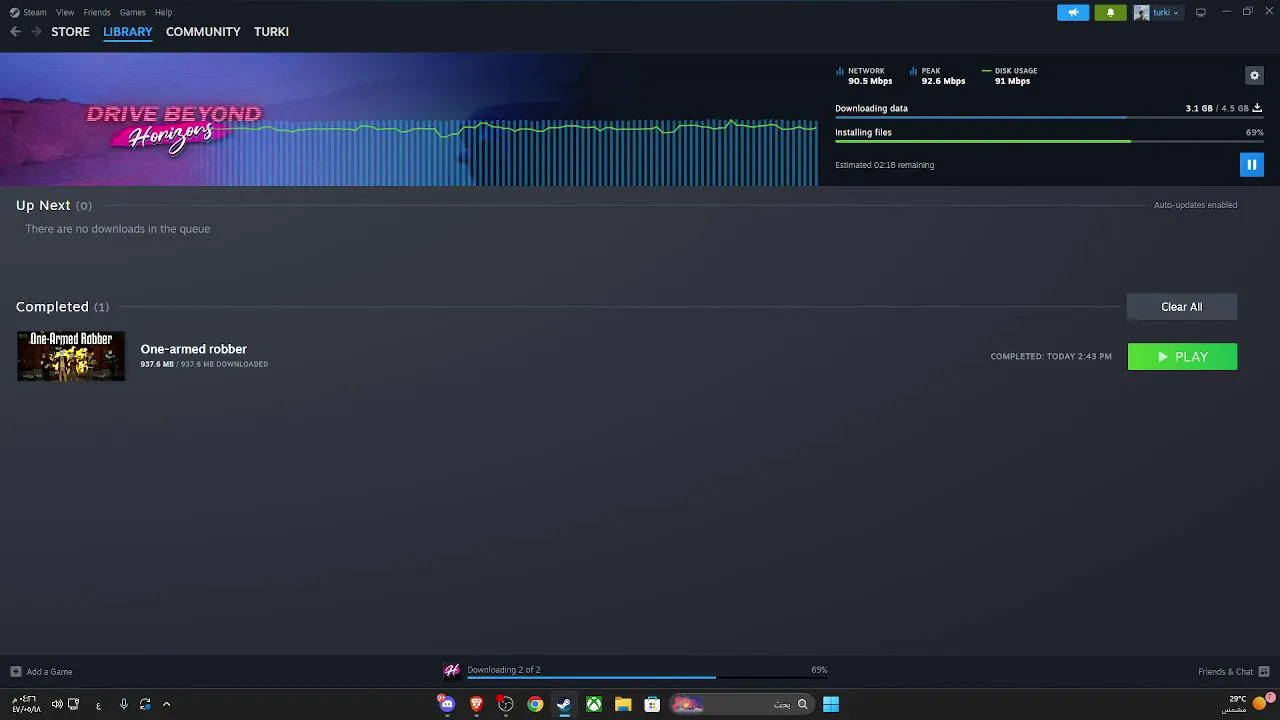
Task: Go to the STORE tab
Action: (70, 32)
